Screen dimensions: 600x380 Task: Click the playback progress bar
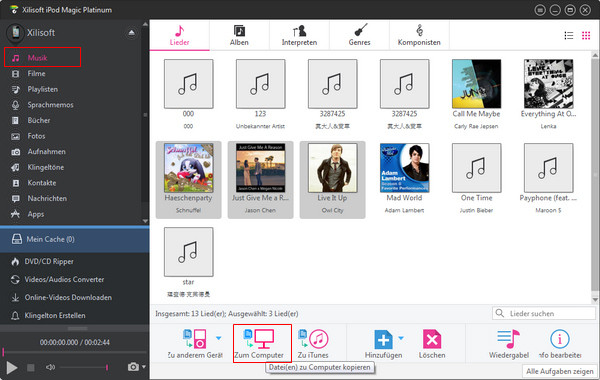coord(75,352)
